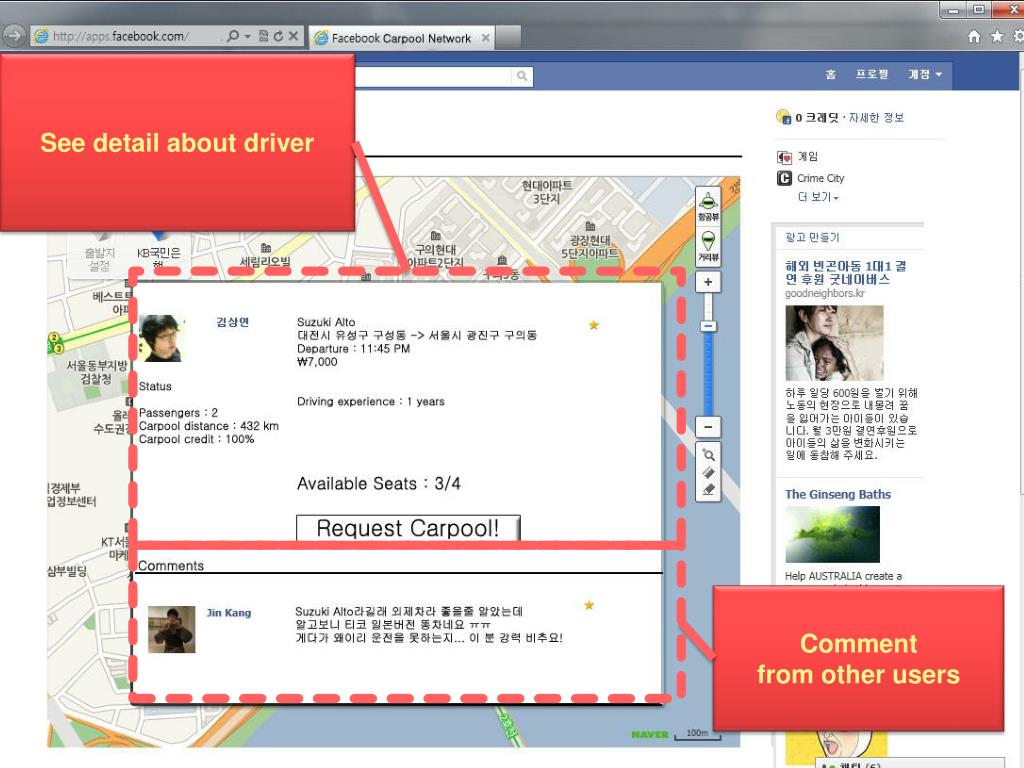
Task: Open the address bar dropdown arrow
Action: pos(248,37)
